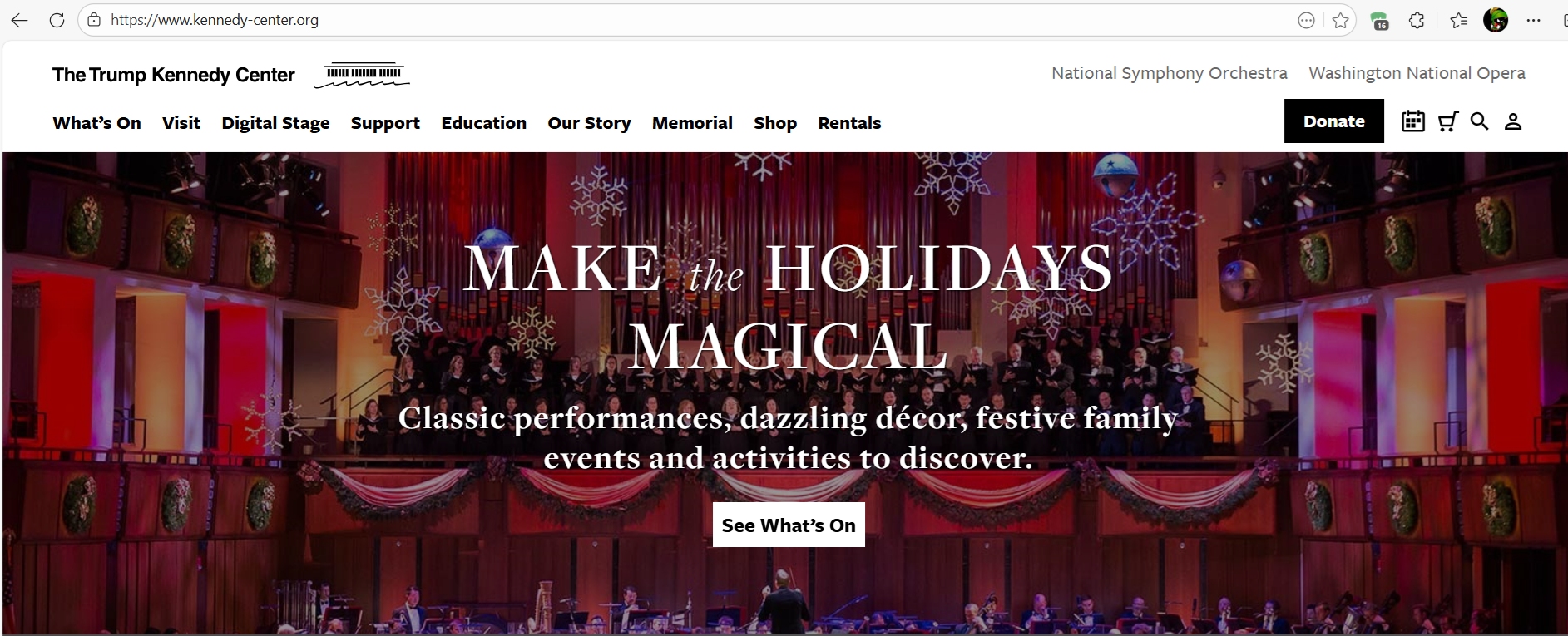Click the black Donate button

click(x=1333, y=121)
